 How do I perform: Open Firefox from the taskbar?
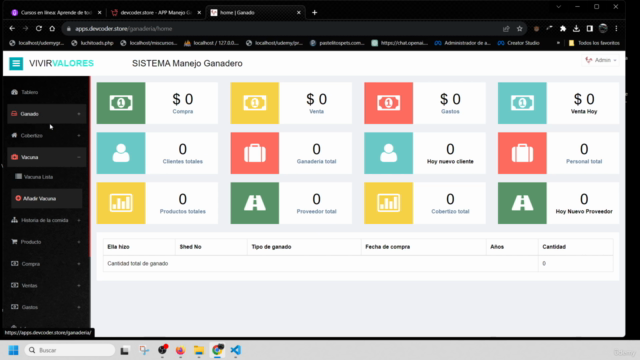(x=180, y=350)
